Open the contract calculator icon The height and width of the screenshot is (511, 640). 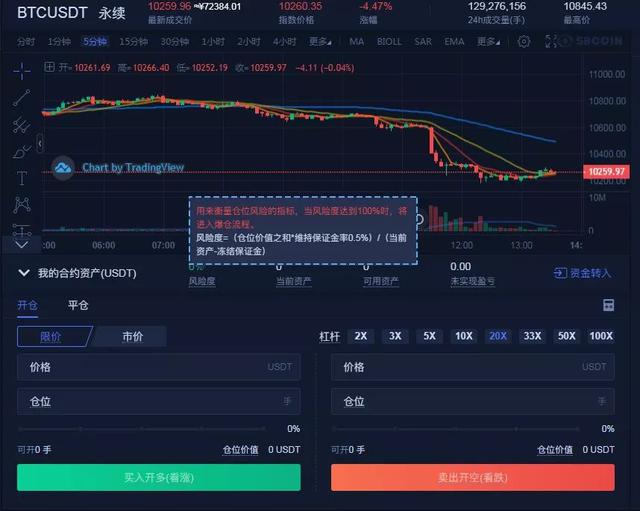tap(609, 305)
